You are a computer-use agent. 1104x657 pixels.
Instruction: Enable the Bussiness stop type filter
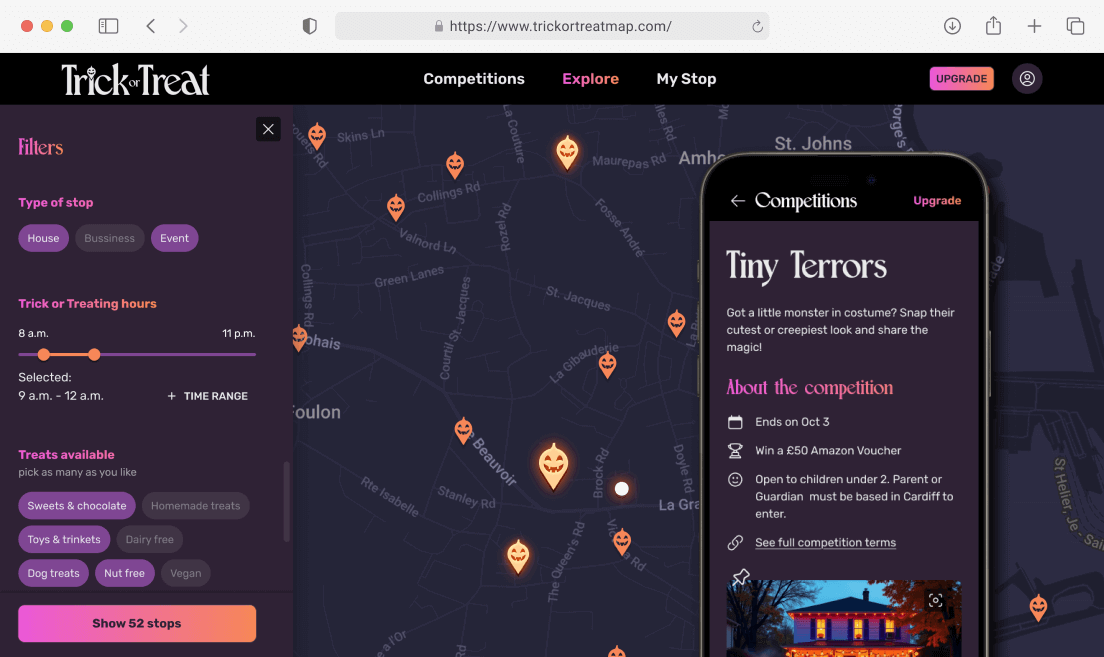(110, 238)
